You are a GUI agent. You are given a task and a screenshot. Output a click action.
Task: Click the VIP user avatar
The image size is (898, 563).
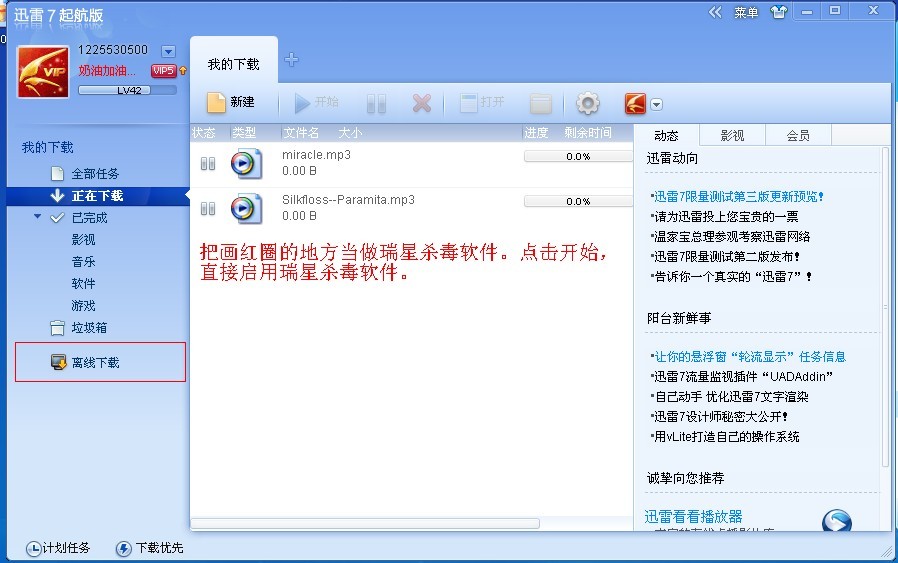tap(44, 72)
